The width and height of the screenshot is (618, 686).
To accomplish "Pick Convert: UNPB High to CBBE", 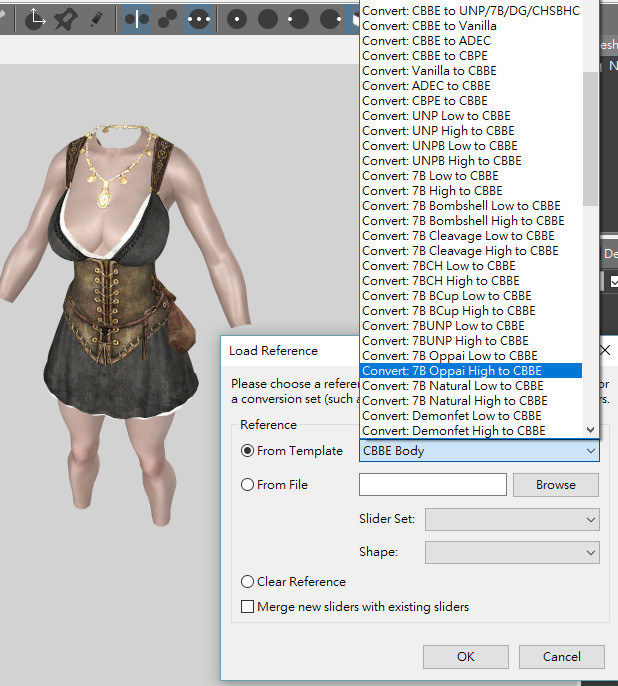I will [x=471, y=161].
